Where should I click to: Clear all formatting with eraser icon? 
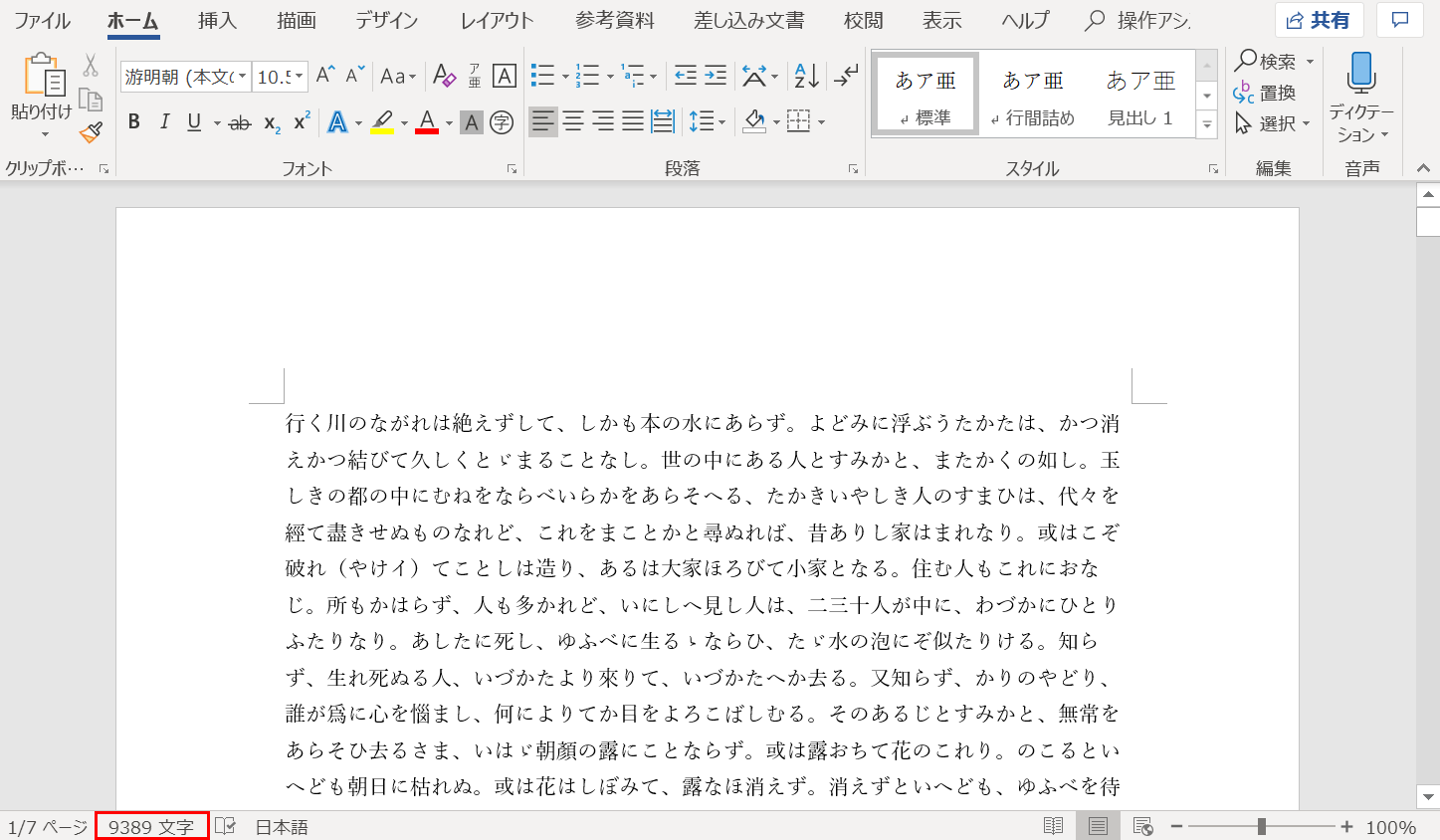pos(445,76)
